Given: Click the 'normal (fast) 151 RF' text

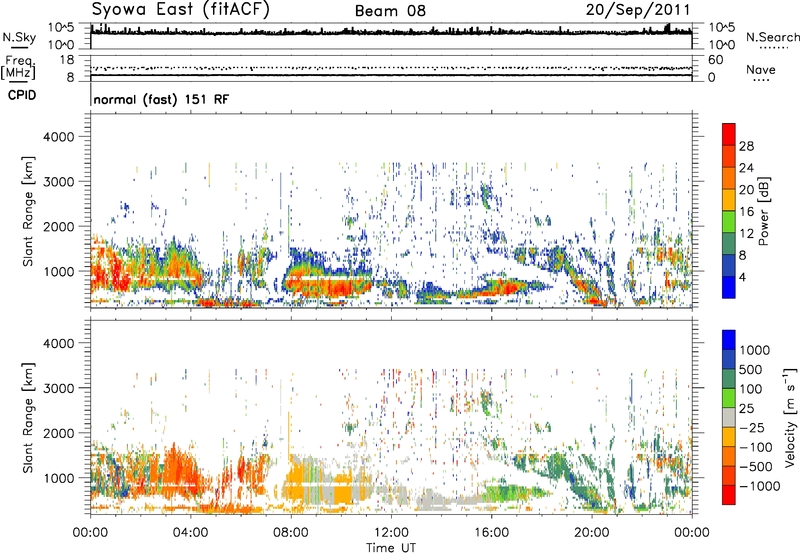Looking at the screenshot, I should click(x=161, y=99).
